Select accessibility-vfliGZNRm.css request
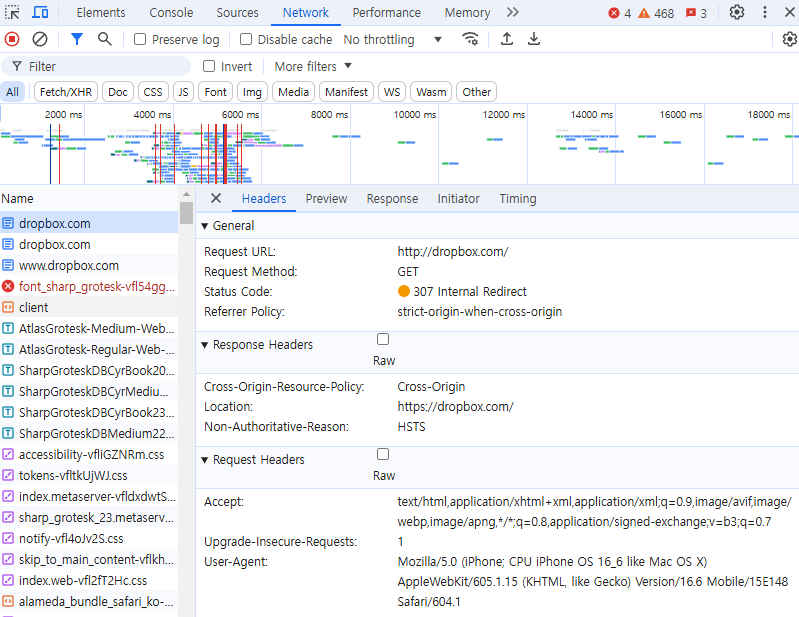The width and height of the screenshot is (799, 617). click(x=89, y=454)
